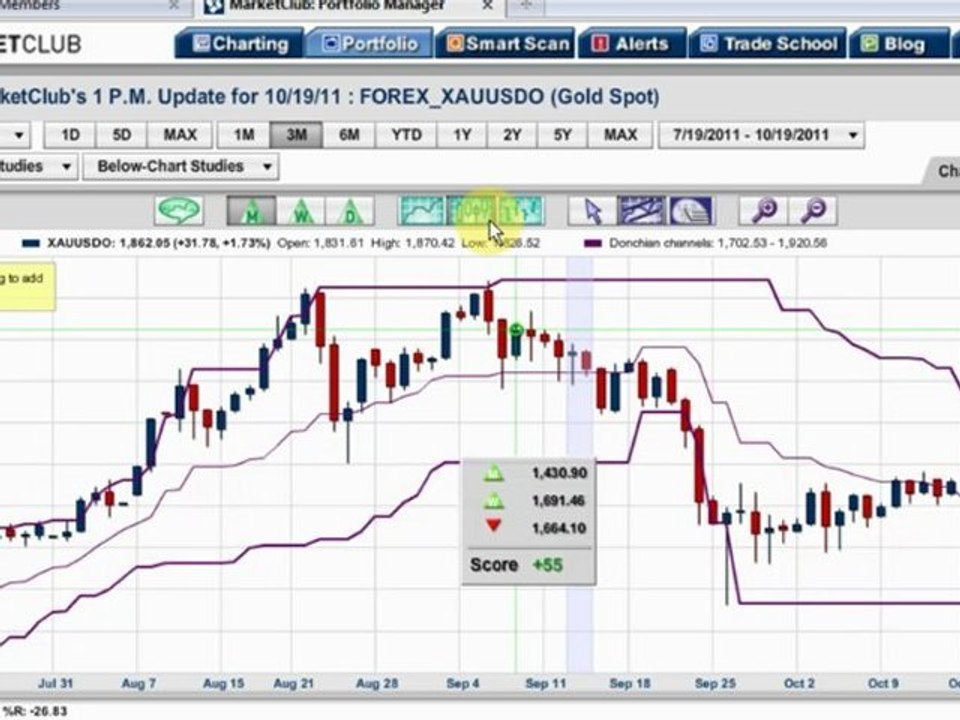
Task: Click the Smart Scan tab orange icon
Action: click(x=455, y=43)
